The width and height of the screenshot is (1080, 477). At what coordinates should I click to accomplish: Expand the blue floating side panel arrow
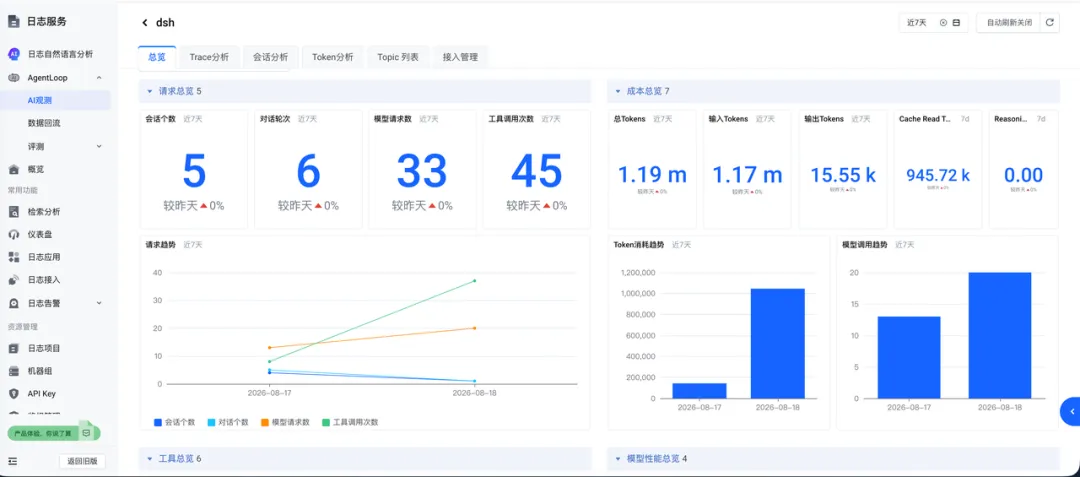point(1071,412)
